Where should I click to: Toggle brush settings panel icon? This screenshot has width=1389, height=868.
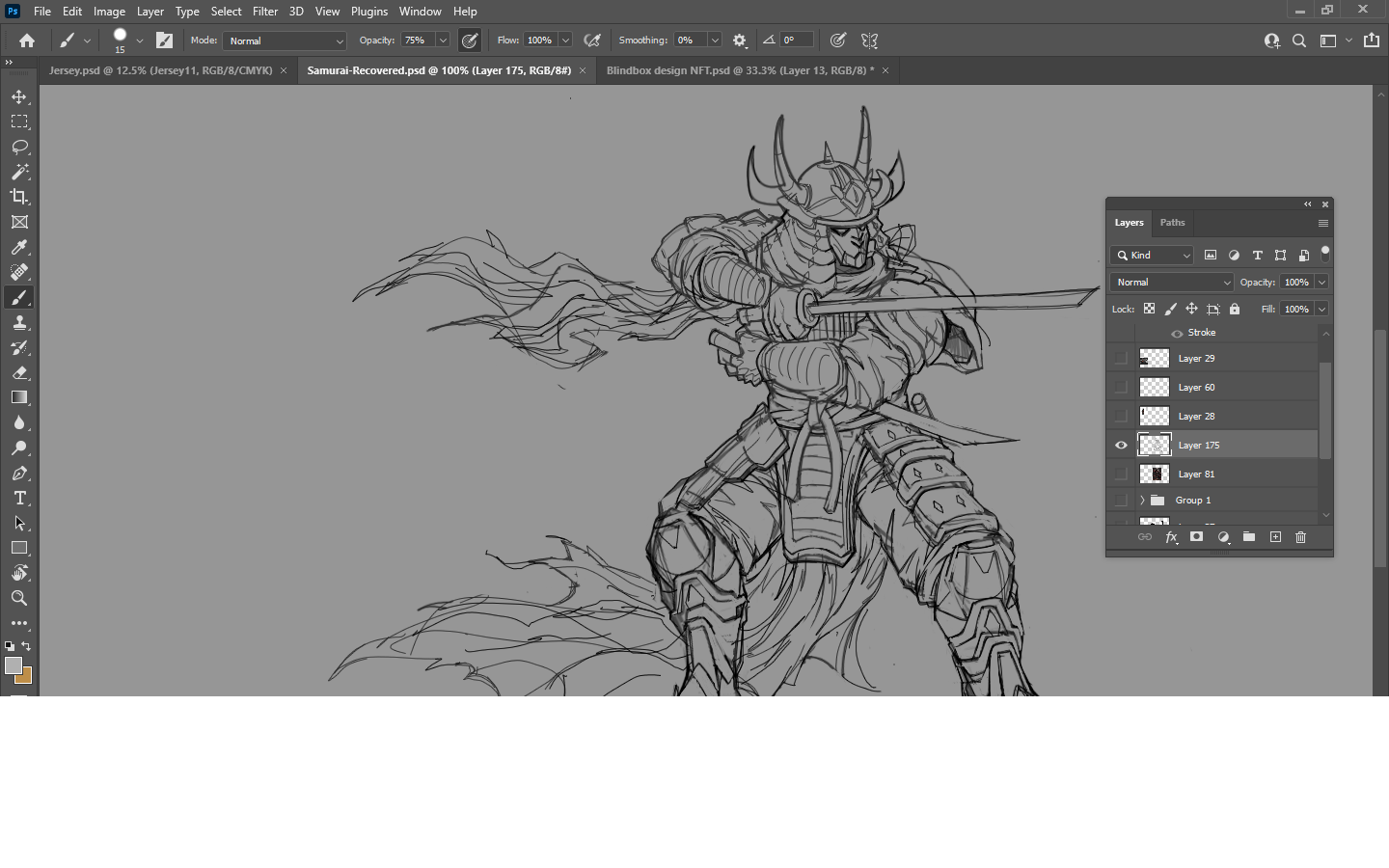point(165,41)
